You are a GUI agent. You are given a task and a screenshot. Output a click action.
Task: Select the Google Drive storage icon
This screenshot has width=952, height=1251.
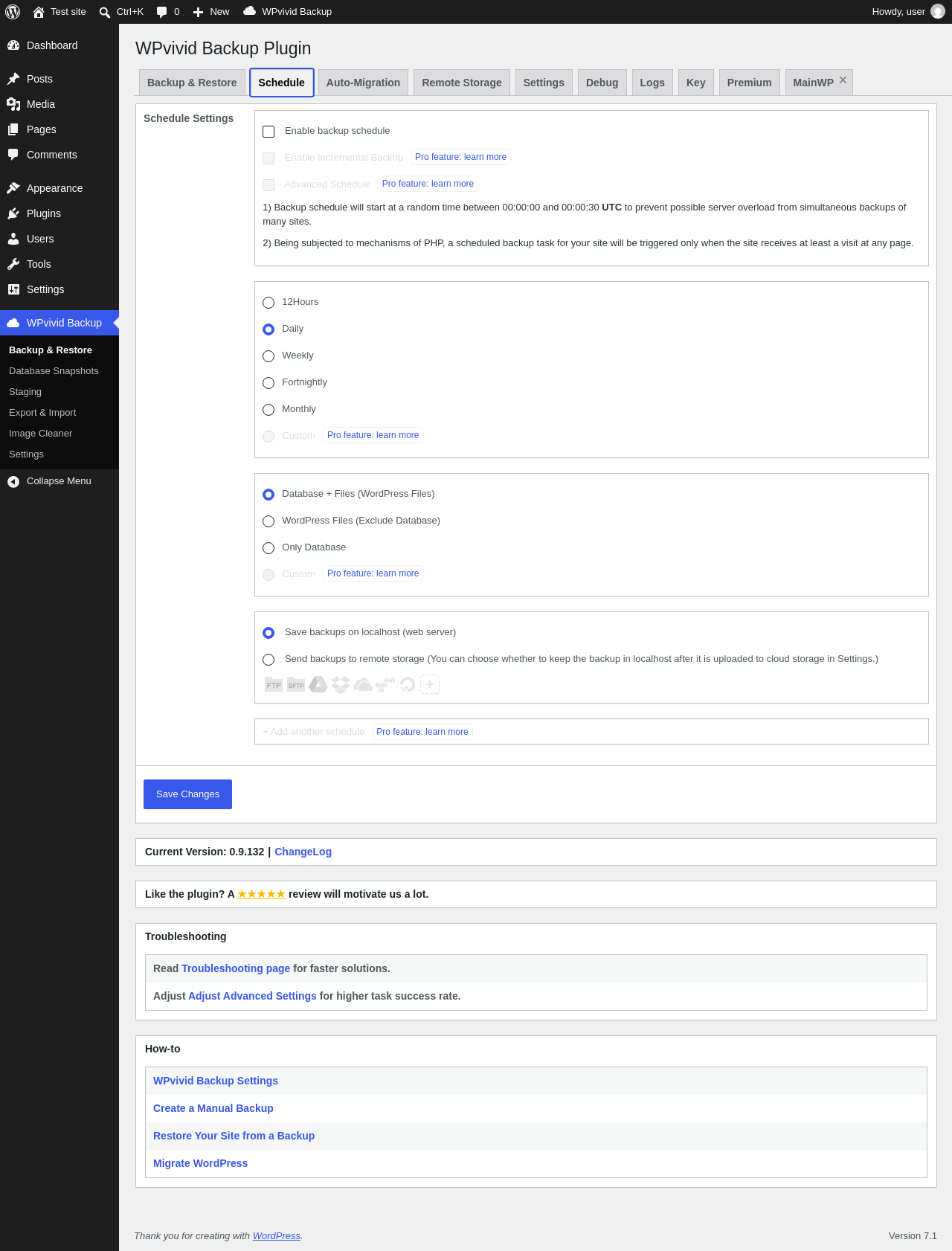(318, 684)
